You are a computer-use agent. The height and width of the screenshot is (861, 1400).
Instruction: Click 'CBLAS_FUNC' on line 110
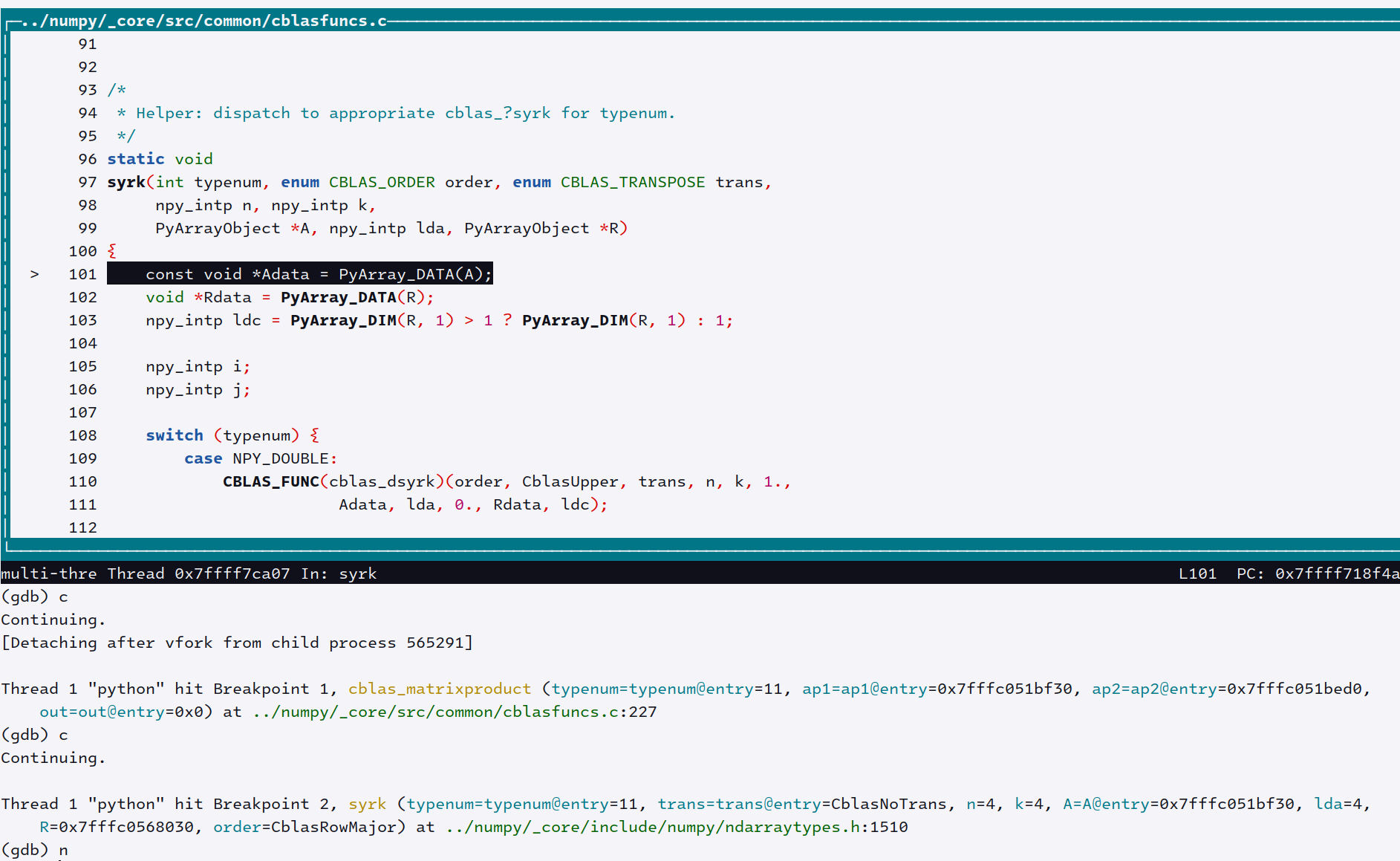[271, 481]
